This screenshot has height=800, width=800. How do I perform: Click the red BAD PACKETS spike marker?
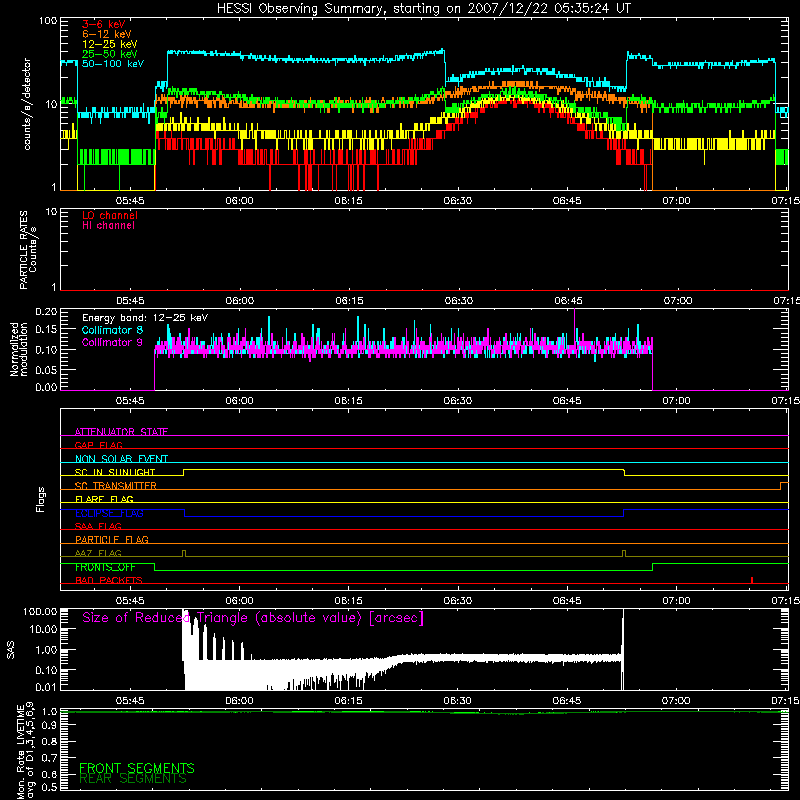click(752, 580)
